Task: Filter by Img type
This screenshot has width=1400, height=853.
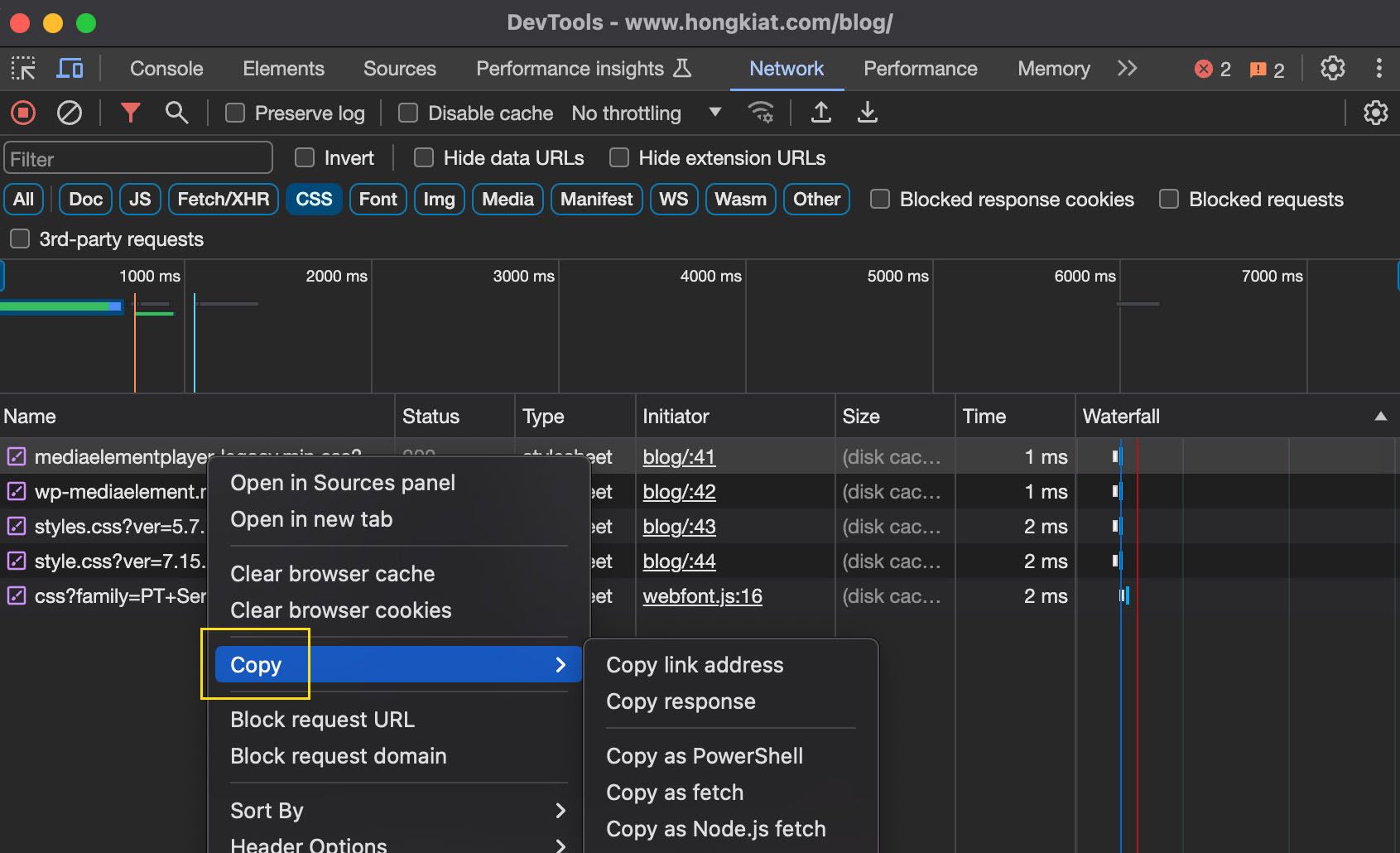Action: pyautogui.click(x=439, y=199)
